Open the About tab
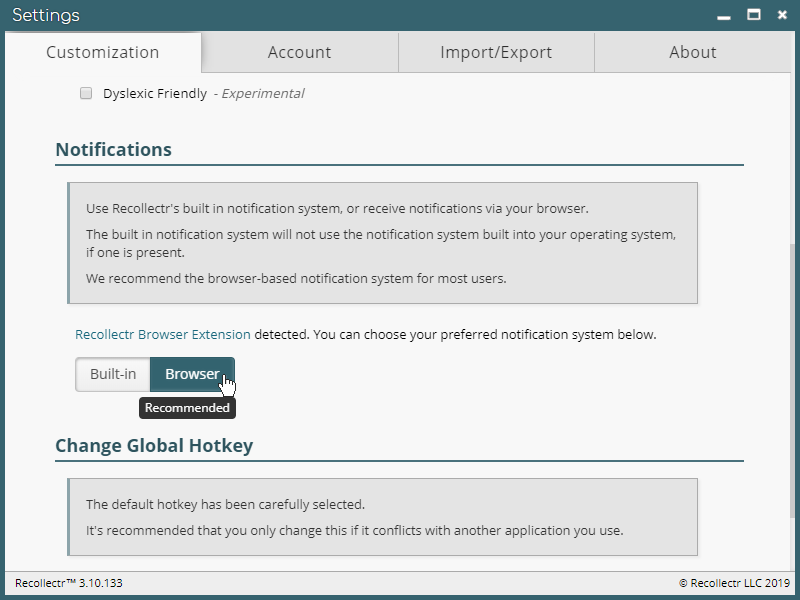The width and height of the screenshot is (800, 600). [692, 52]
